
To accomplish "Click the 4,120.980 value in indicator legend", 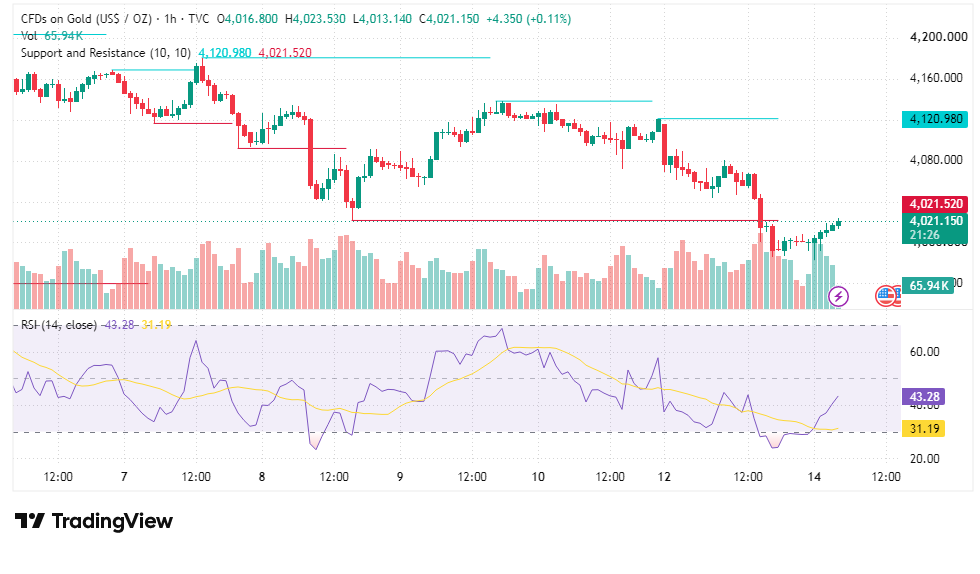I will [x=225, y=53].
